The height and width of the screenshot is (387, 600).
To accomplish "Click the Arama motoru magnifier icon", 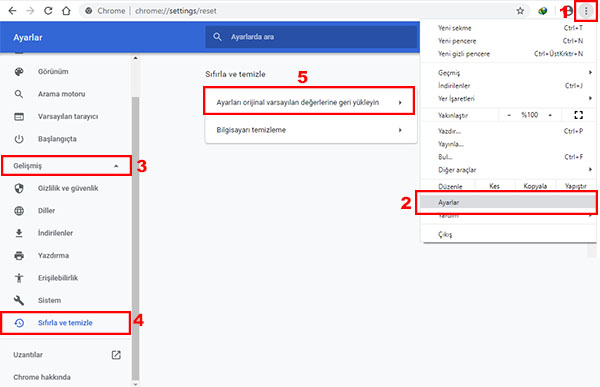I will pyautogui.click(x=19, y=94).
